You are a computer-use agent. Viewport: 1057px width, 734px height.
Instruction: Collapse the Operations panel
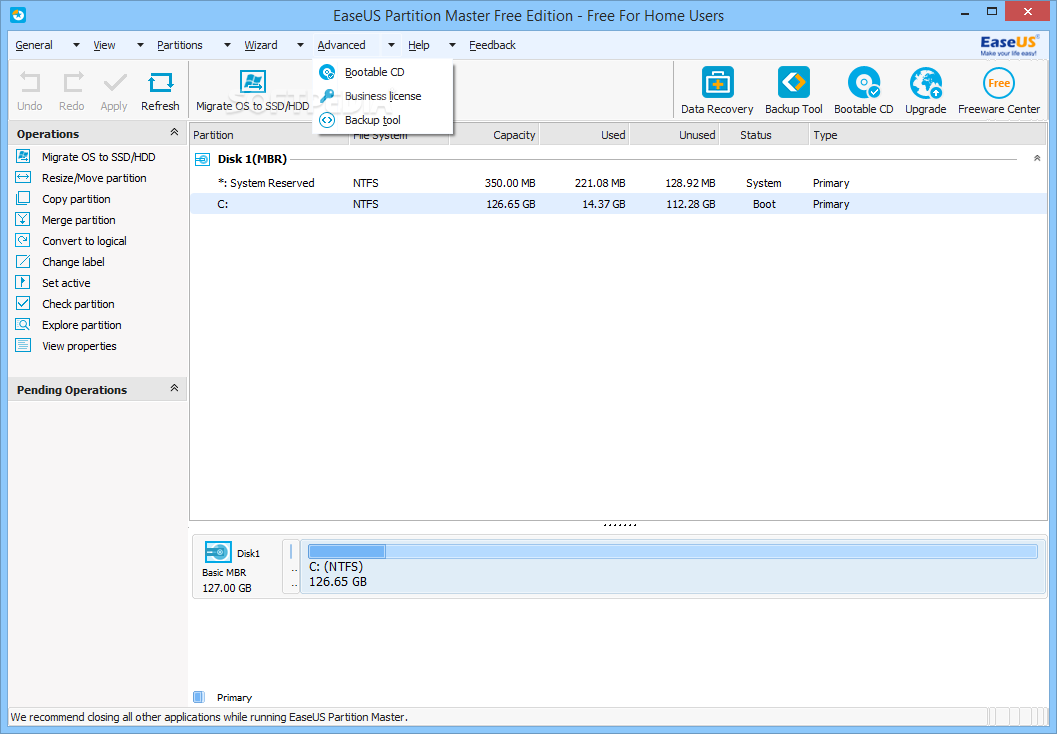(x=174, y=133)
